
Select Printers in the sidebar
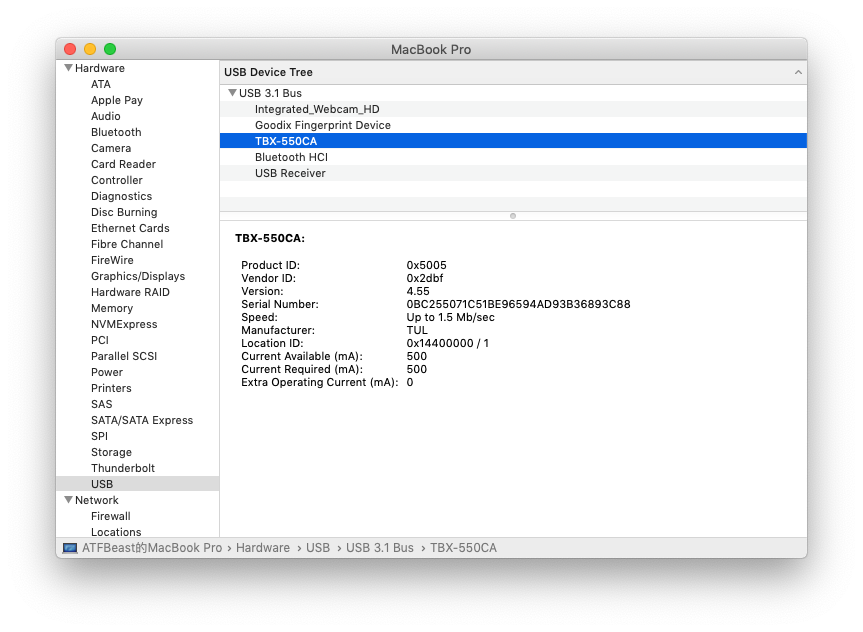pyautogui.click(x=111, y=388)
